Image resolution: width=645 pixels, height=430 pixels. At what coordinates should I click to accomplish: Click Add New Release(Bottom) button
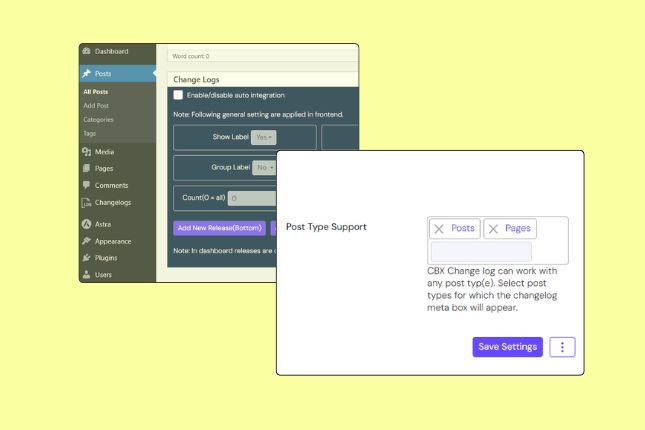pyautogui.click(x=219, y=228)
